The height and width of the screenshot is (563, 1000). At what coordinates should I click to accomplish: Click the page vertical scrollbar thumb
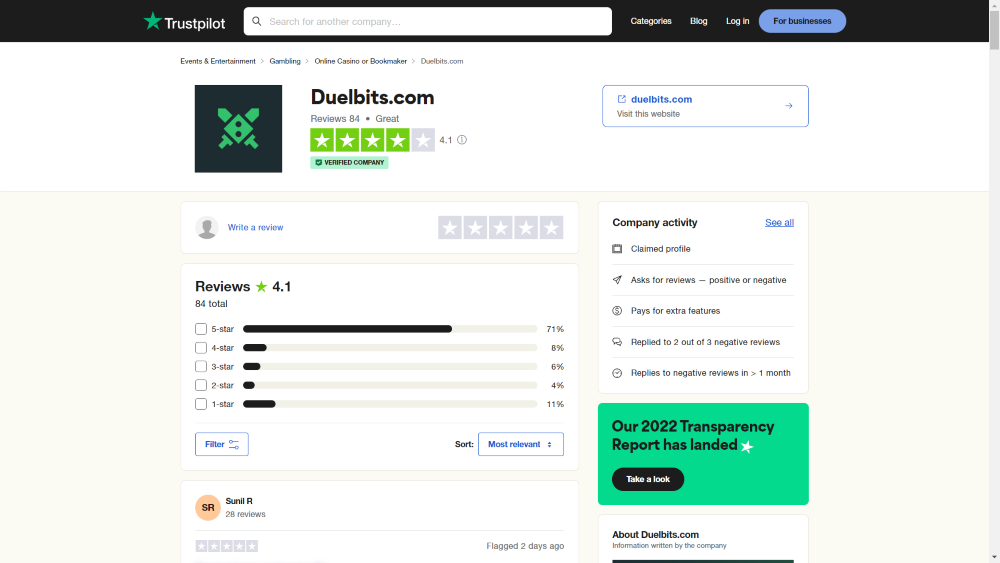tap(994, 29)
